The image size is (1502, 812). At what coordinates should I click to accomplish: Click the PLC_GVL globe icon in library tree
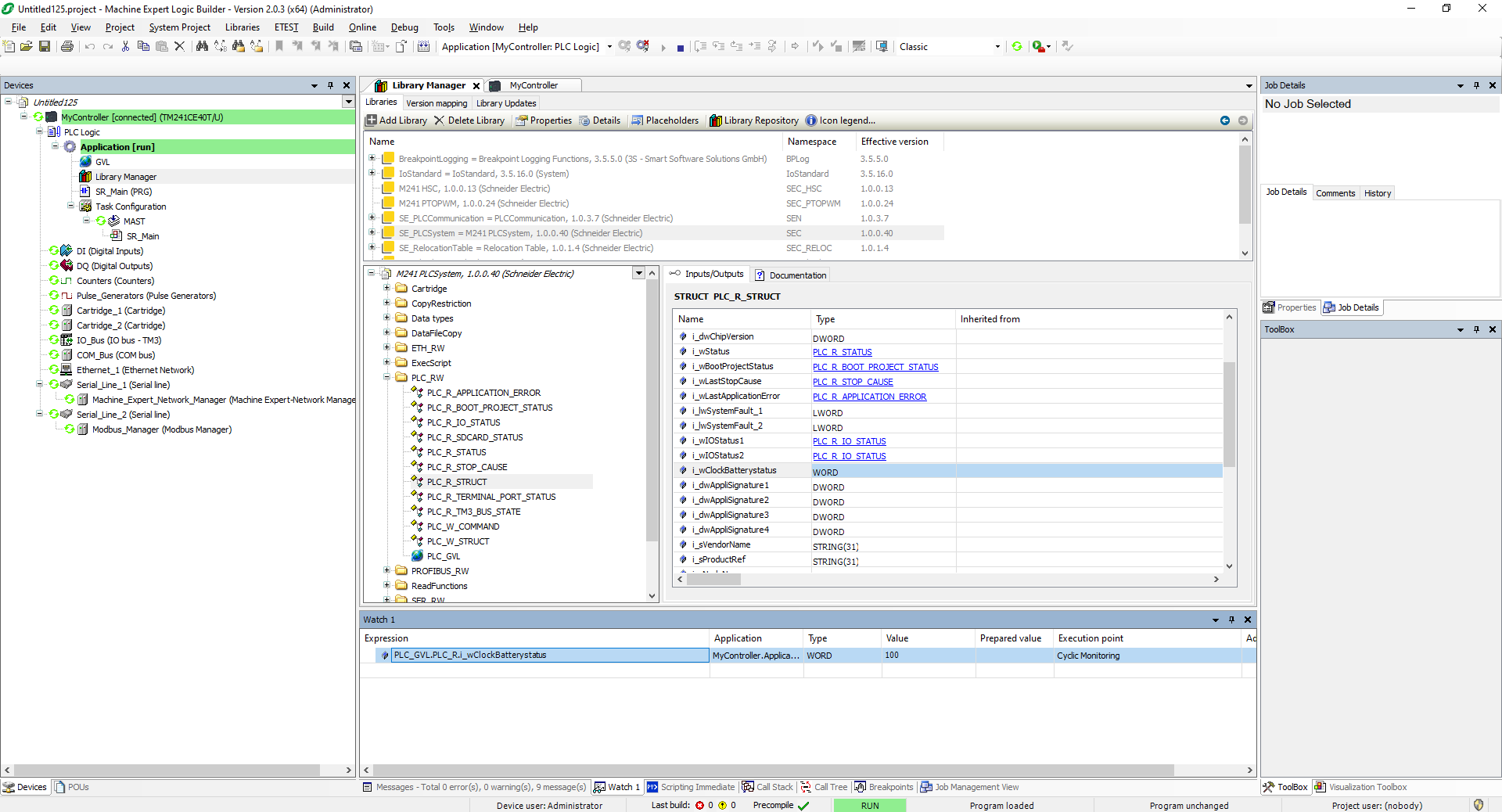click(x=418, y=556)
